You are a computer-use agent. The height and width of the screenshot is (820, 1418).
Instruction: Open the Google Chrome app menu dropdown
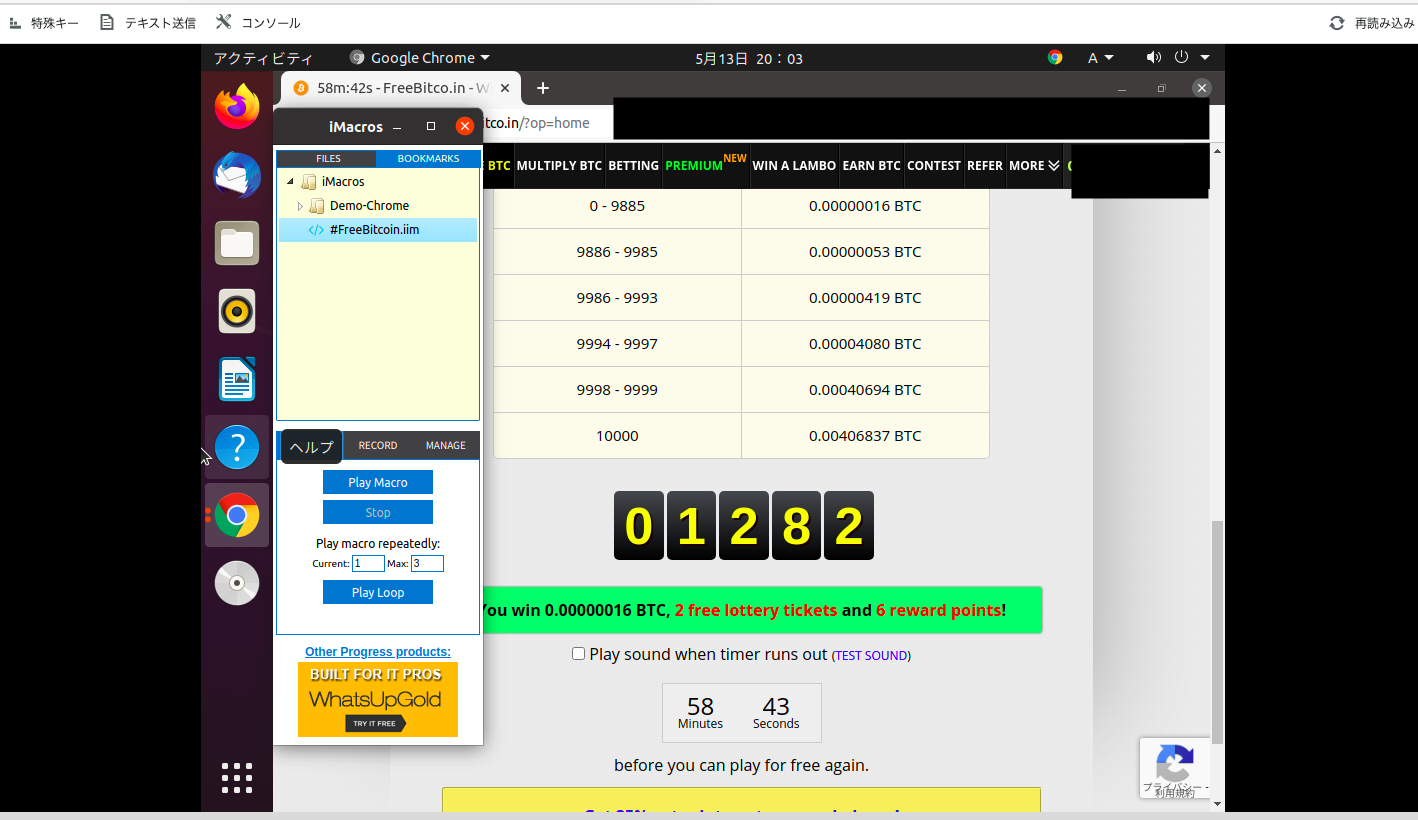click(420, 58)
